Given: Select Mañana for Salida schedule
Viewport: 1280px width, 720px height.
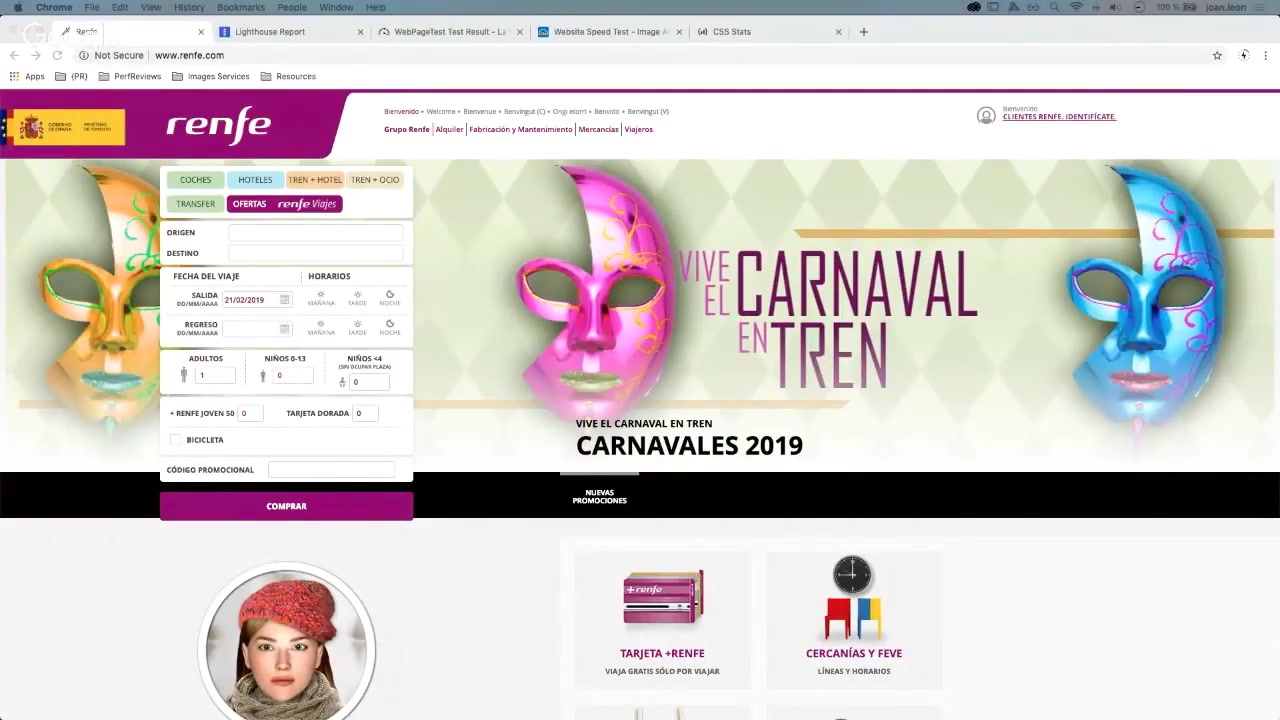Looking at the screenshot, I should click(x=321, y=298).
